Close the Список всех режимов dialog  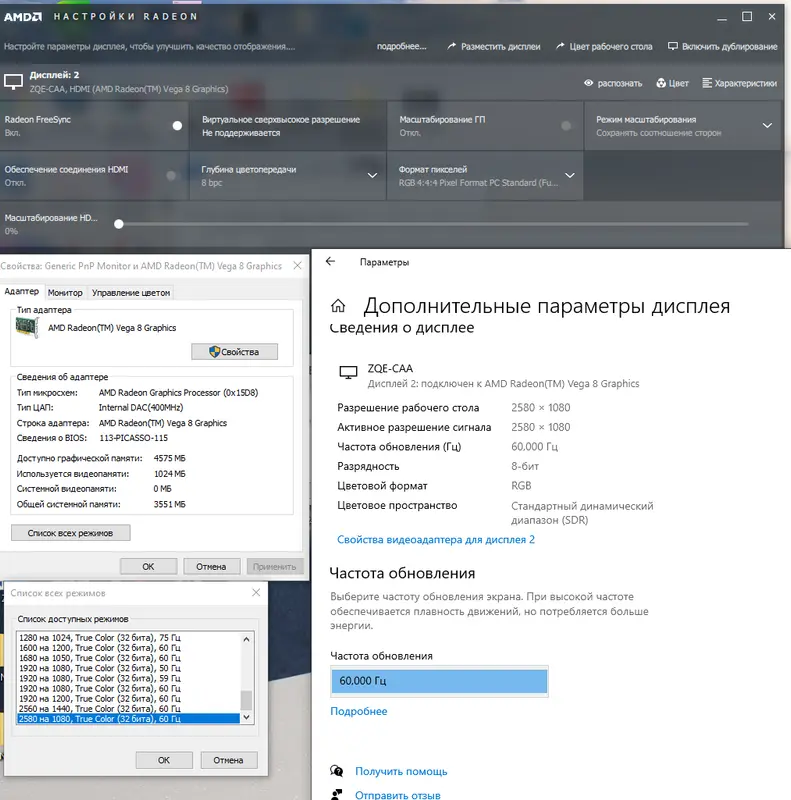[x=256, y=592]
